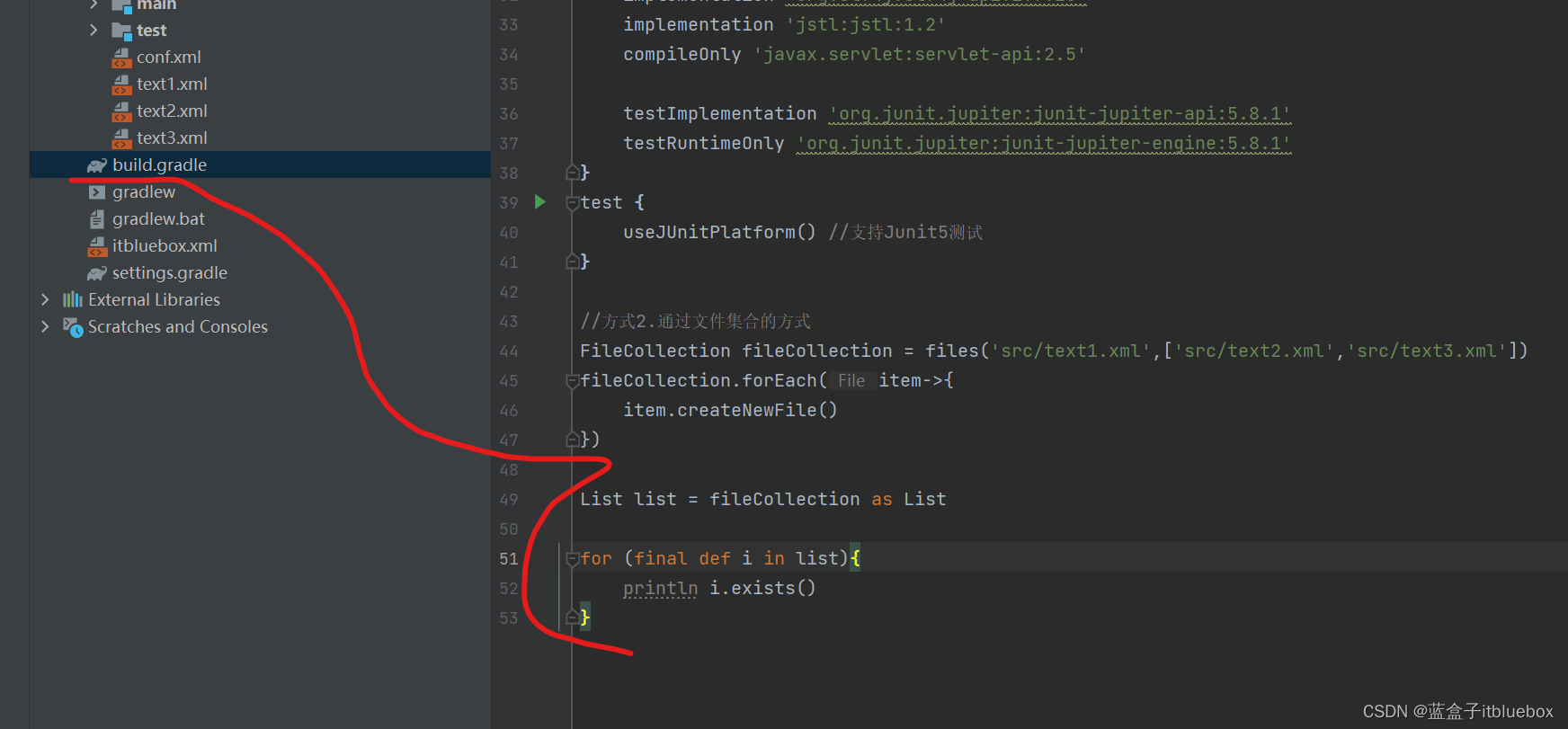Select text1.xml in the project tree

172,84
